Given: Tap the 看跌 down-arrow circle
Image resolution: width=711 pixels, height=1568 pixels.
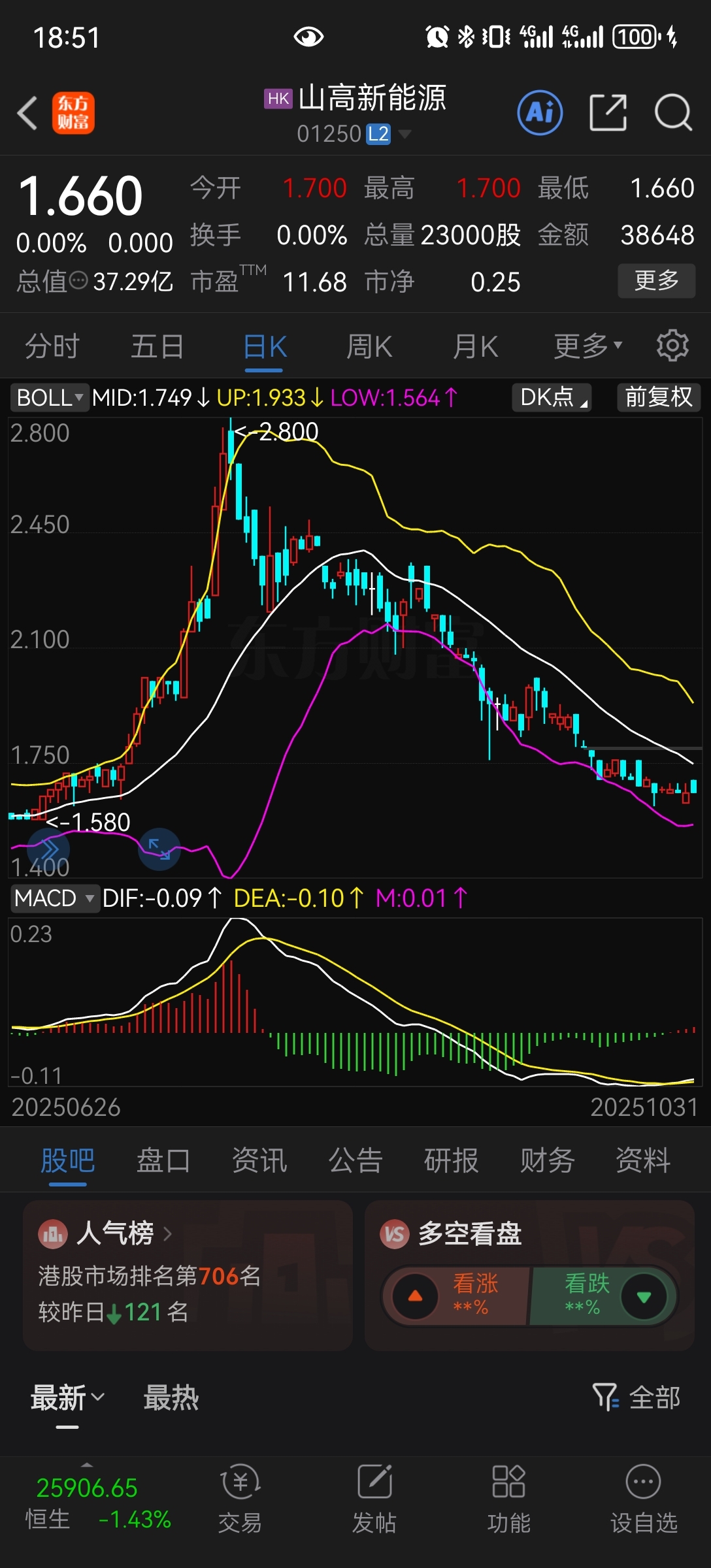Looking at the screenshot, I should pyautogui.click(x=644, y=1297).
